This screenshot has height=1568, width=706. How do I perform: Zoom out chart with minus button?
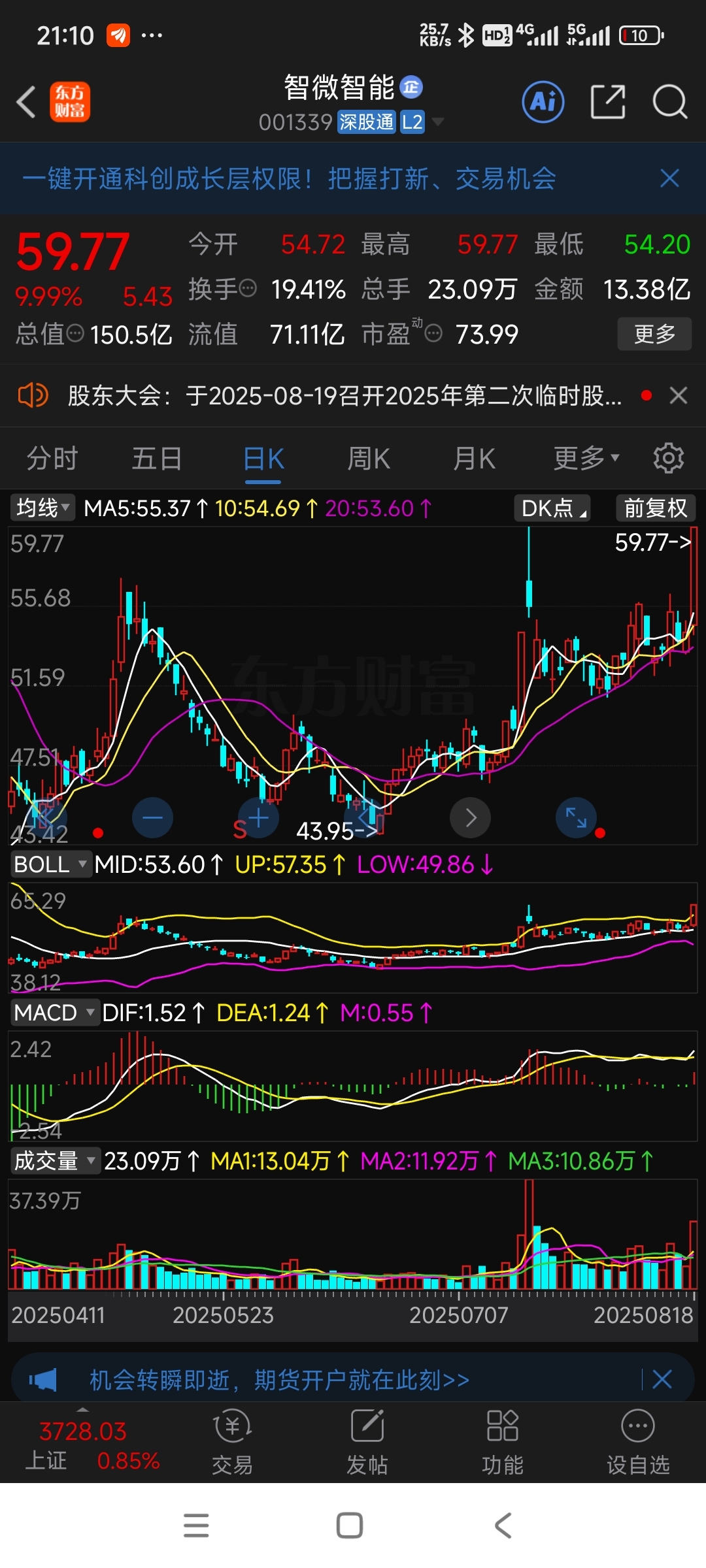(x=152, y=817)
